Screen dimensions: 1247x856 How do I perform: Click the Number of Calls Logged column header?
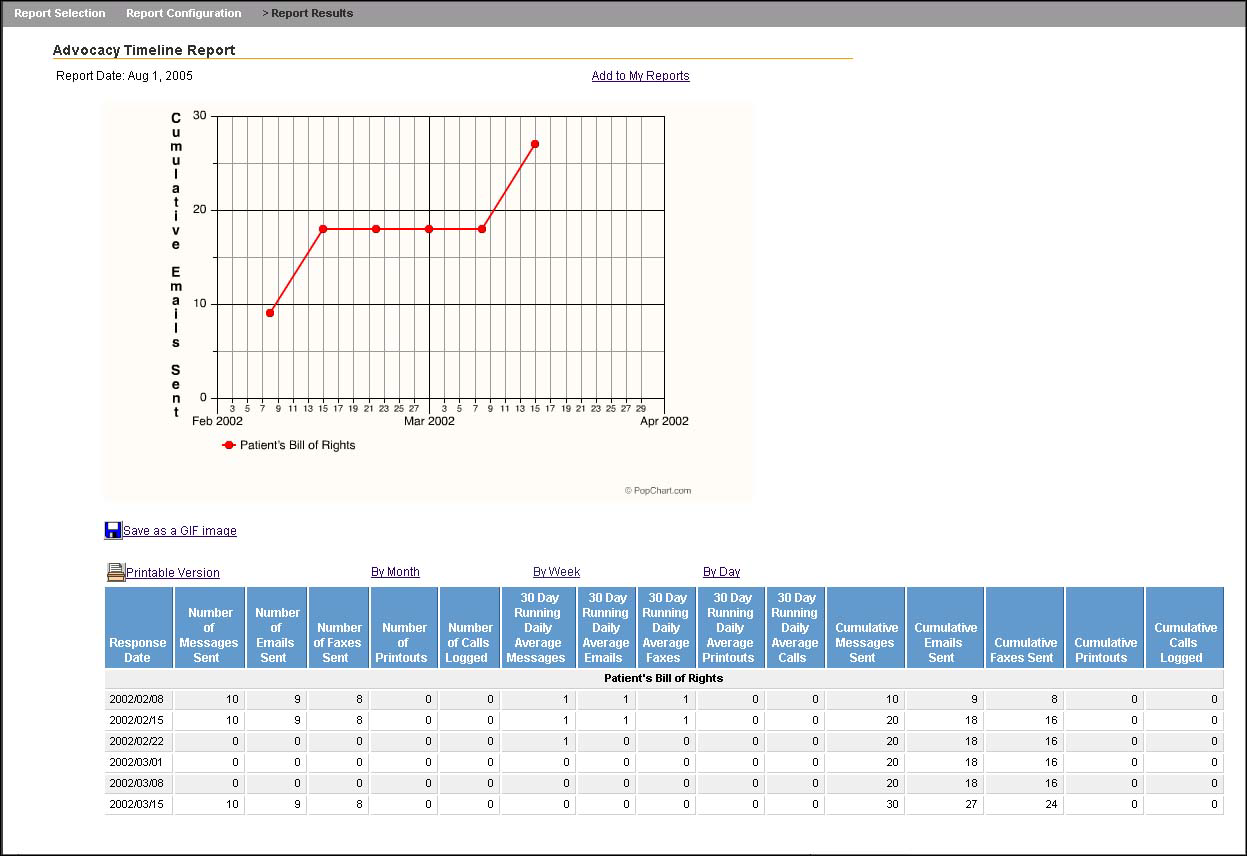pyautogui.click(x=470, y=627)
